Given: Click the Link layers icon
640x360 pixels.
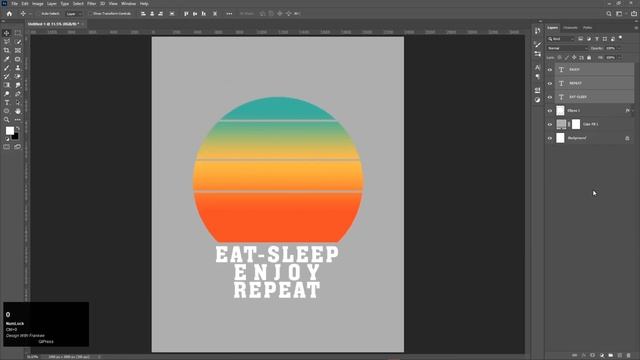Looking at the screenshot, I should click(574, 356).
